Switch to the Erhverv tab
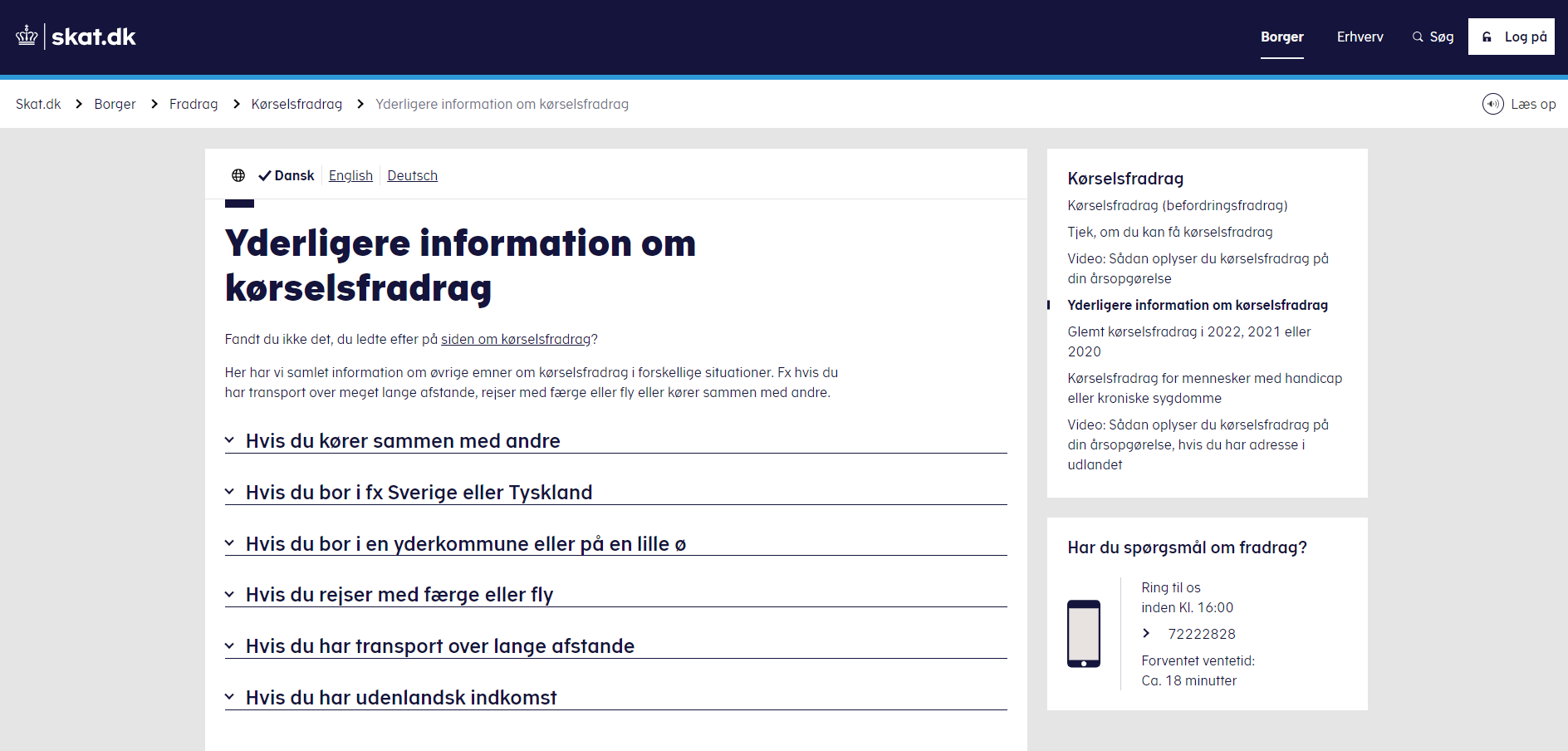 click(1360, 37)
